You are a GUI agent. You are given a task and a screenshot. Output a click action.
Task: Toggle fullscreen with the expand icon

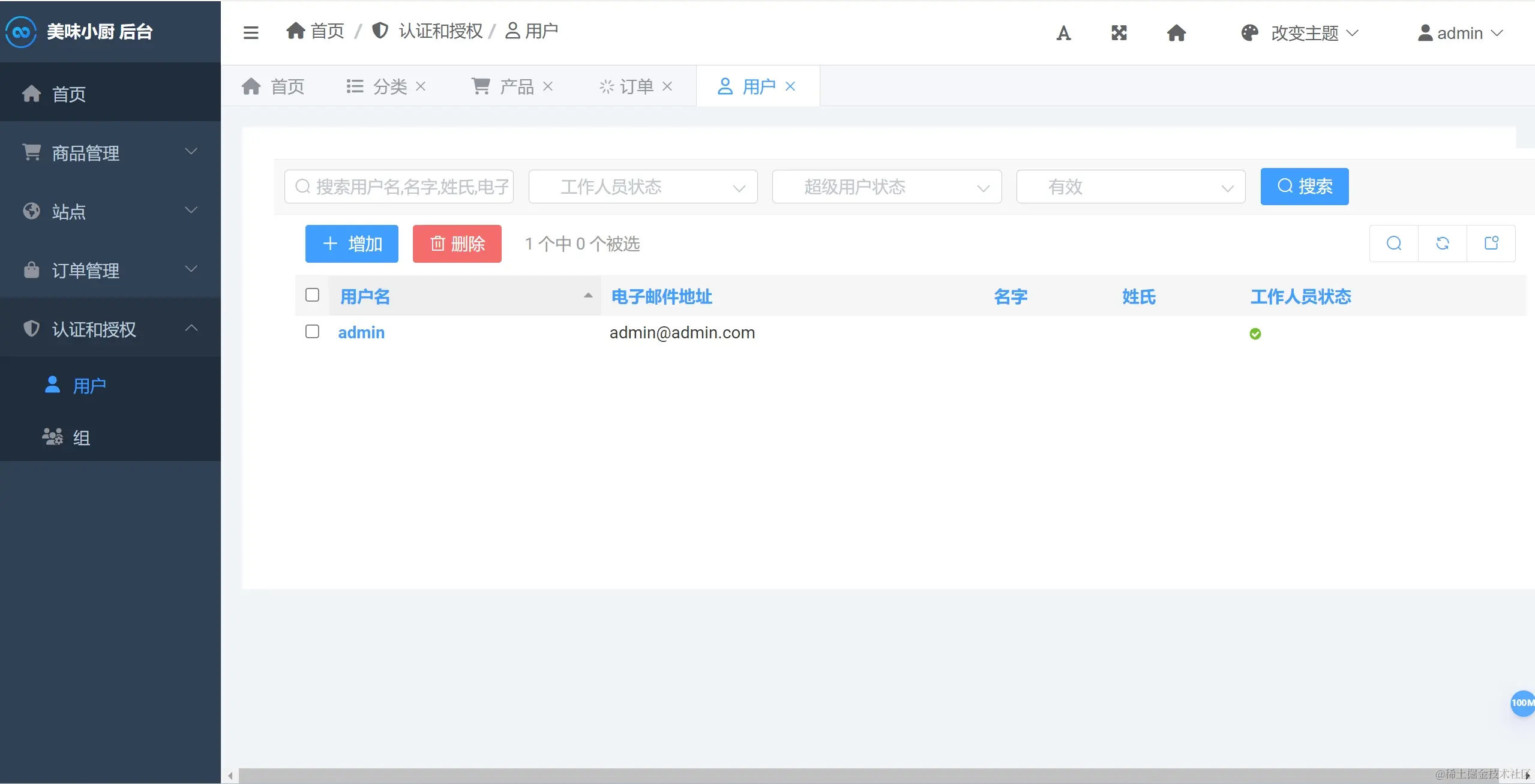coord(1119,33)
